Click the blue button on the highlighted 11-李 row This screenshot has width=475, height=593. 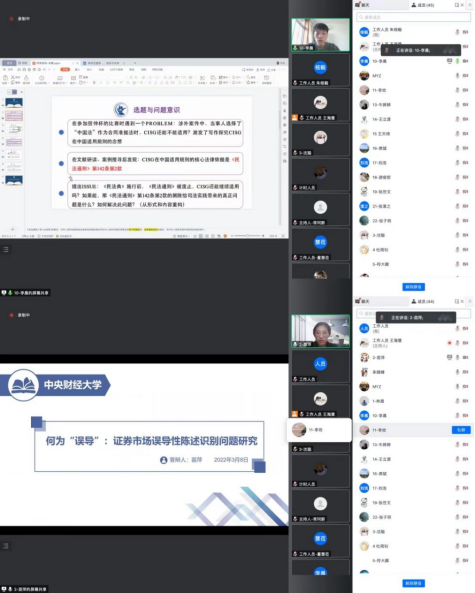(x=461, y=430)
